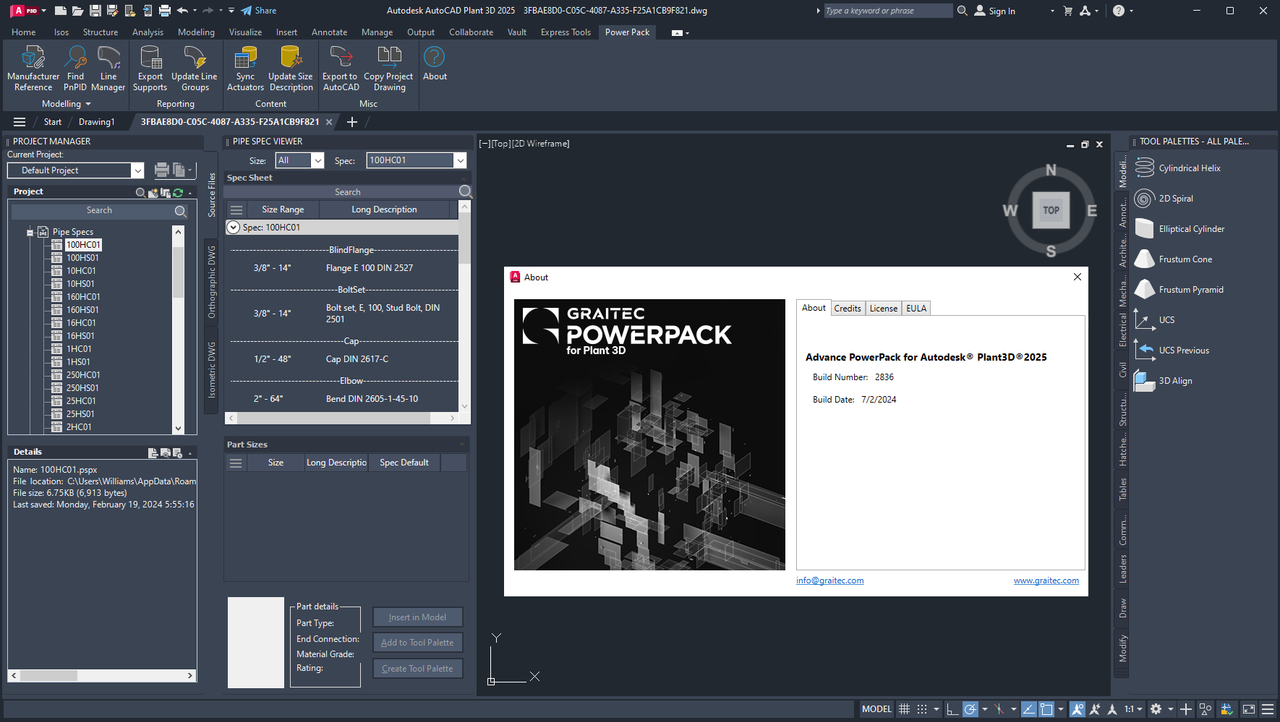1280x722 pixels.
Task: Undo the last action
Action: point(181,10)
